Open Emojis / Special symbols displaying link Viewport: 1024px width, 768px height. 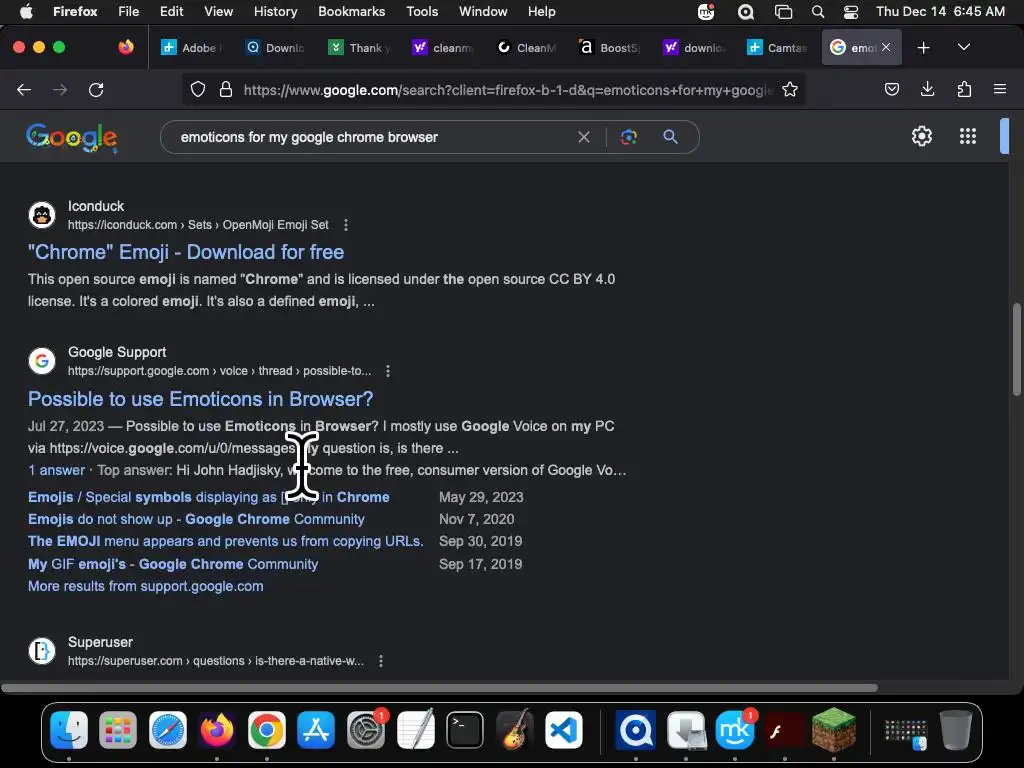pos(208,497)
